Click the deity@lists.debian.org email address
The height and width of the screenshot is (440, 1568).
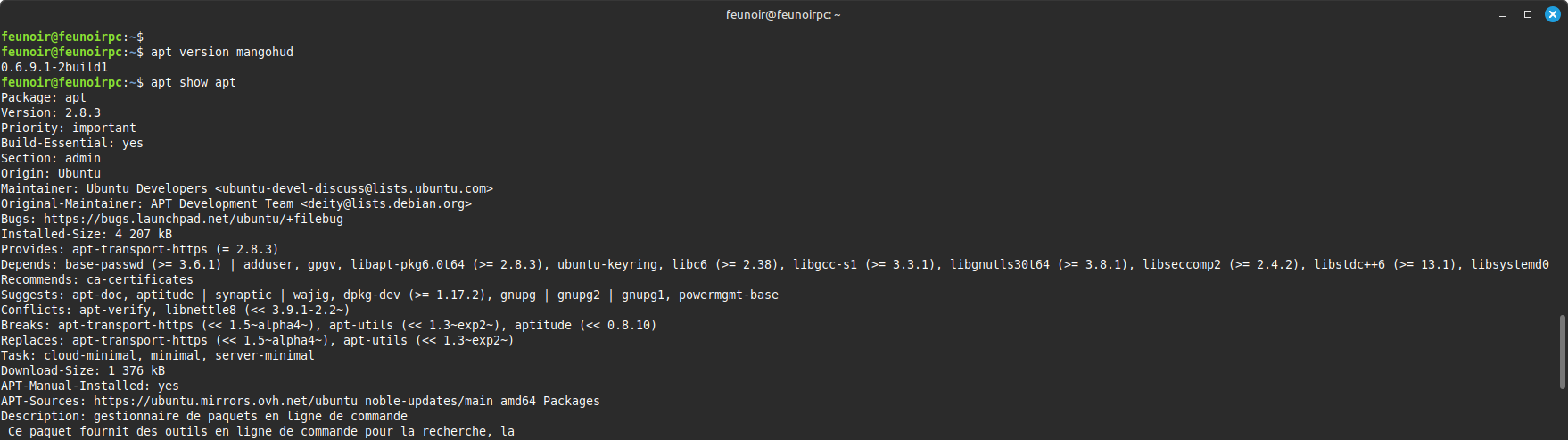pos(386,203)
